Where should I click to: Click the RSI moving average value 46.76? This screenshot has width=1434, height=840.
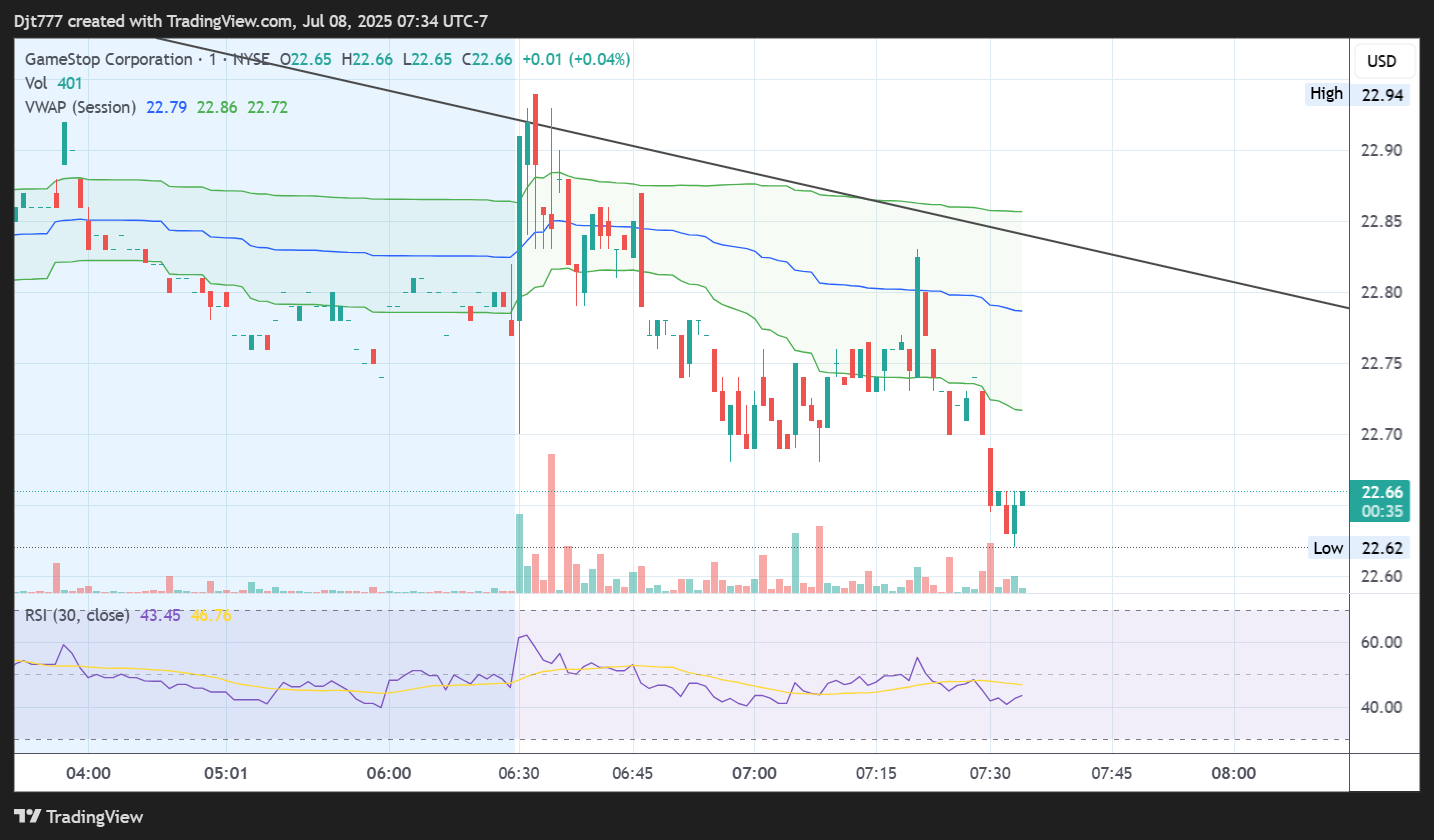coord(211,615)
